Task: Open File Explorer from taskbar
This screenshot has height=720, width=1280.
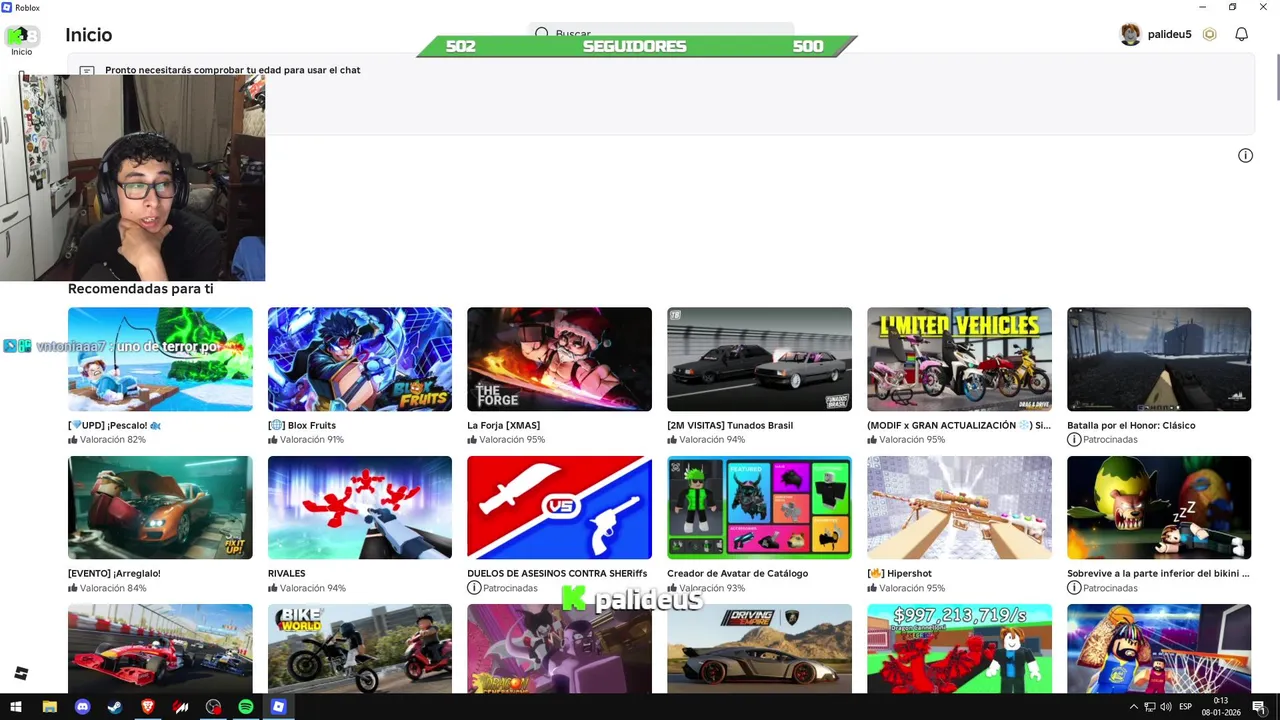Action: pyautogui.click(x=49, y=707)
